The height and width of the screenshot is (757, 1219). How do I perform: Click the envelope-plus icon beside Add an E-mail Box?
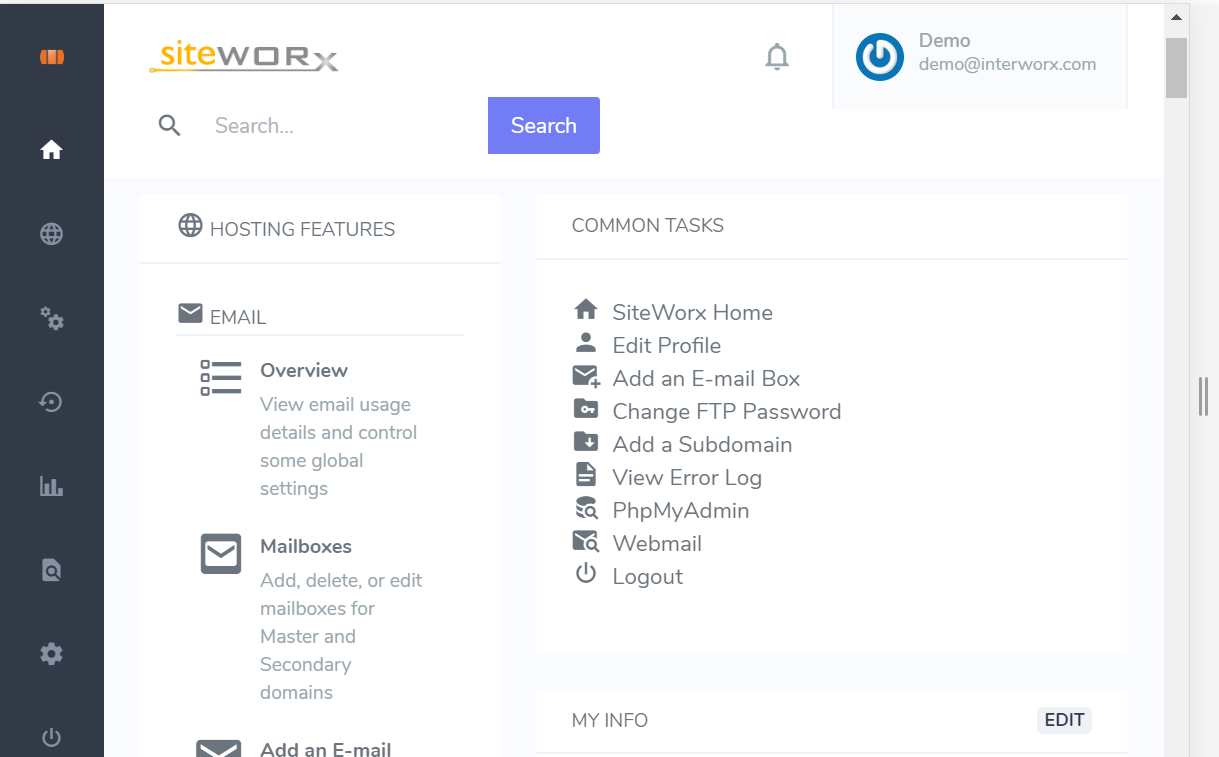(586, 377)
